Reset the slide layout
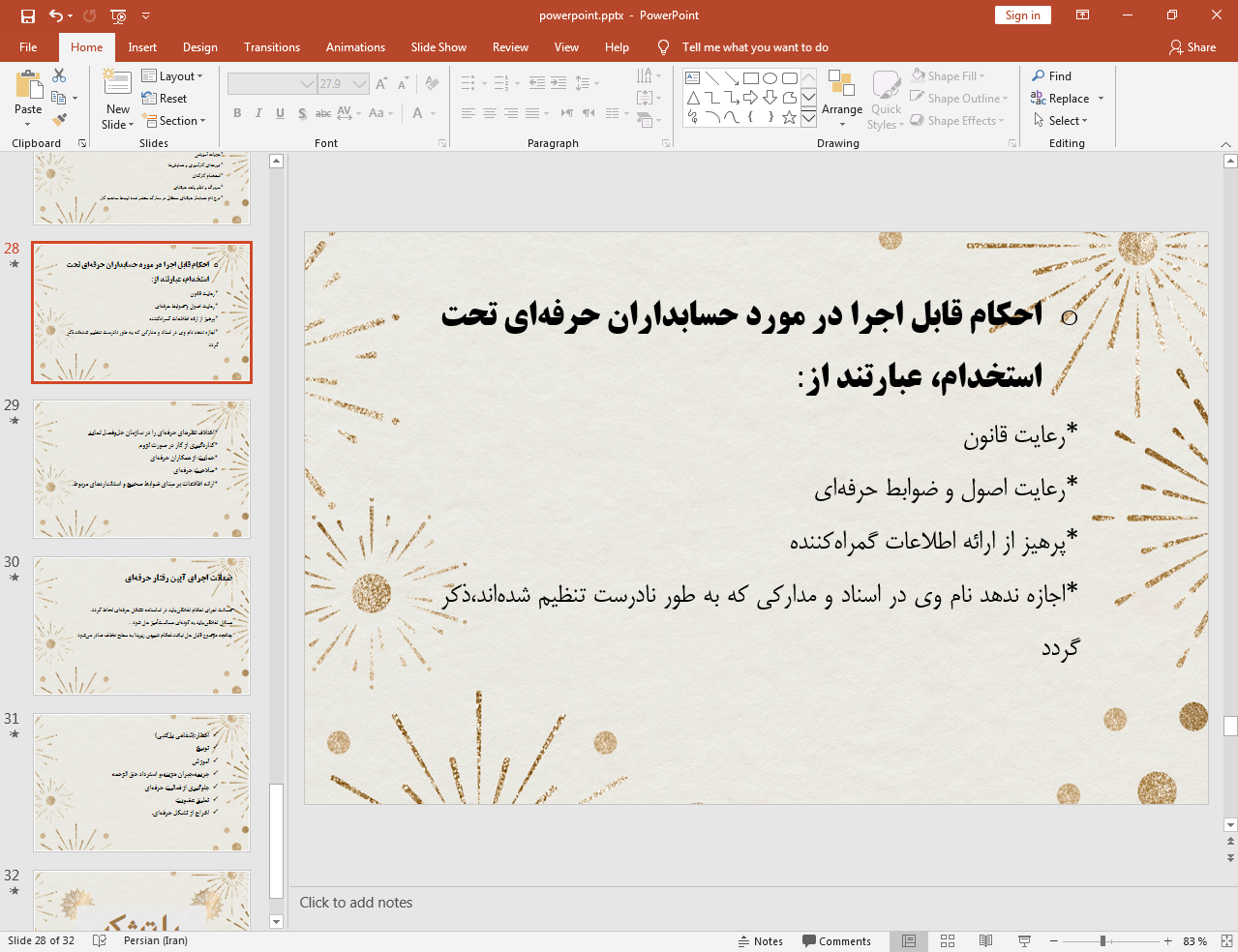Screen dimensions: 1238x952 pyautogui.click(x=165, y=99)
